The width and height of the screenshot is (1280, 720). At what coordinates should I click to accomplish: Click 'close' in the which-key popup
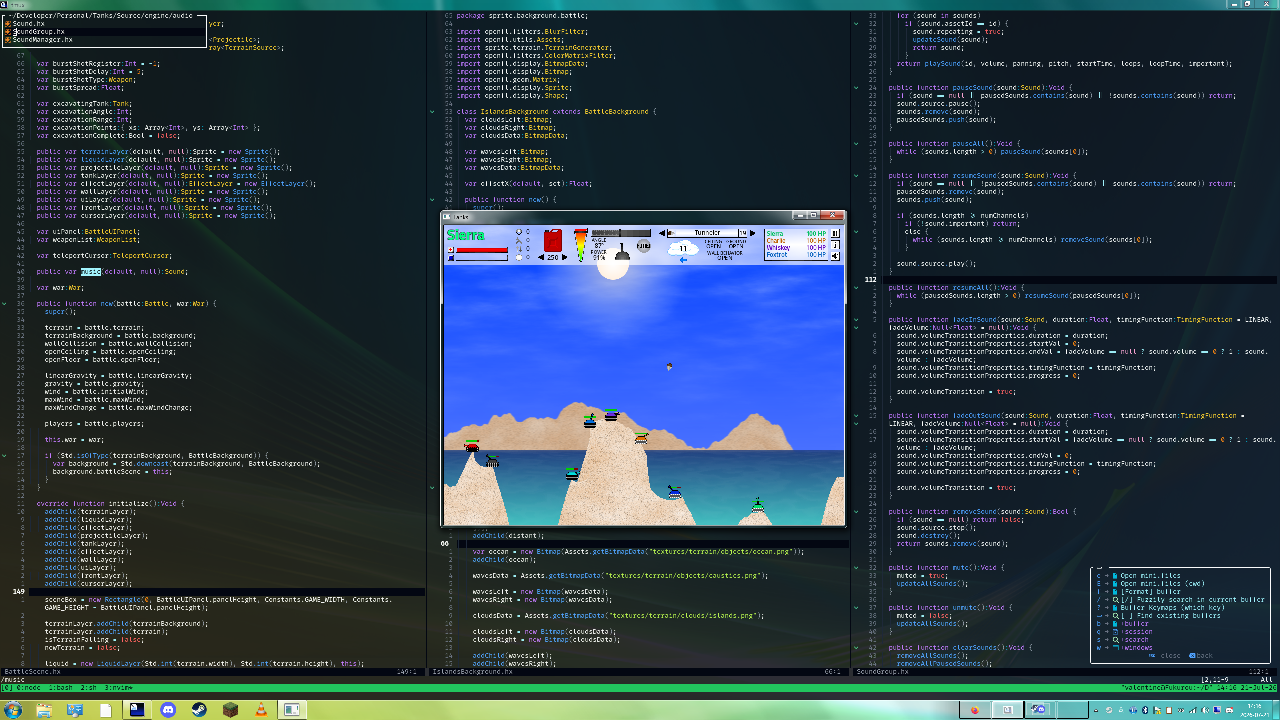1170,656
